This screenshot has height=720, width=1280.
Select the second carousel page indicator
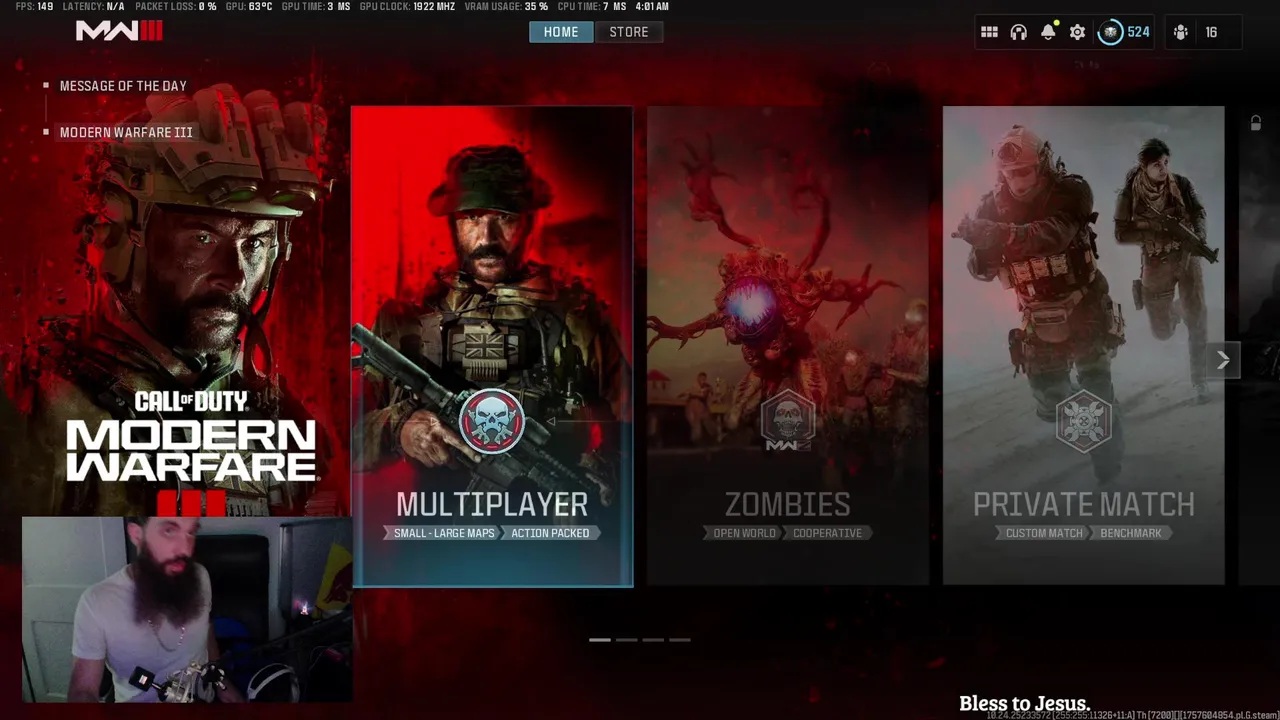pyautogui.click(x=626, y=639)
